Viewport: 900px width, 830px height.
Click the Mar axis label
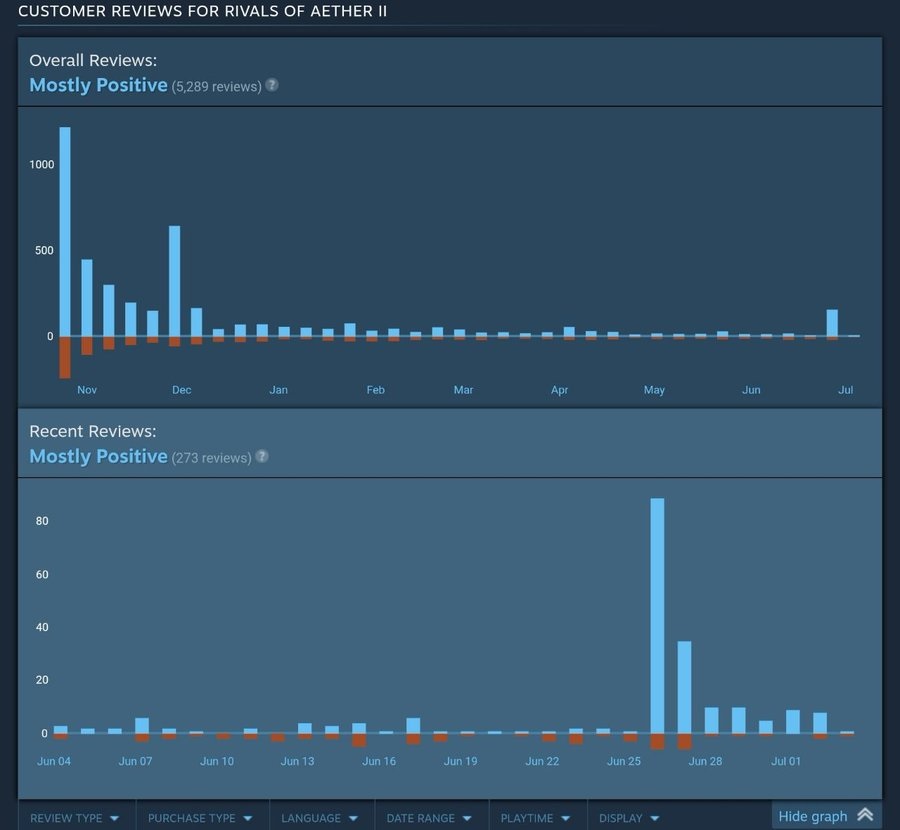click(463, 390)
